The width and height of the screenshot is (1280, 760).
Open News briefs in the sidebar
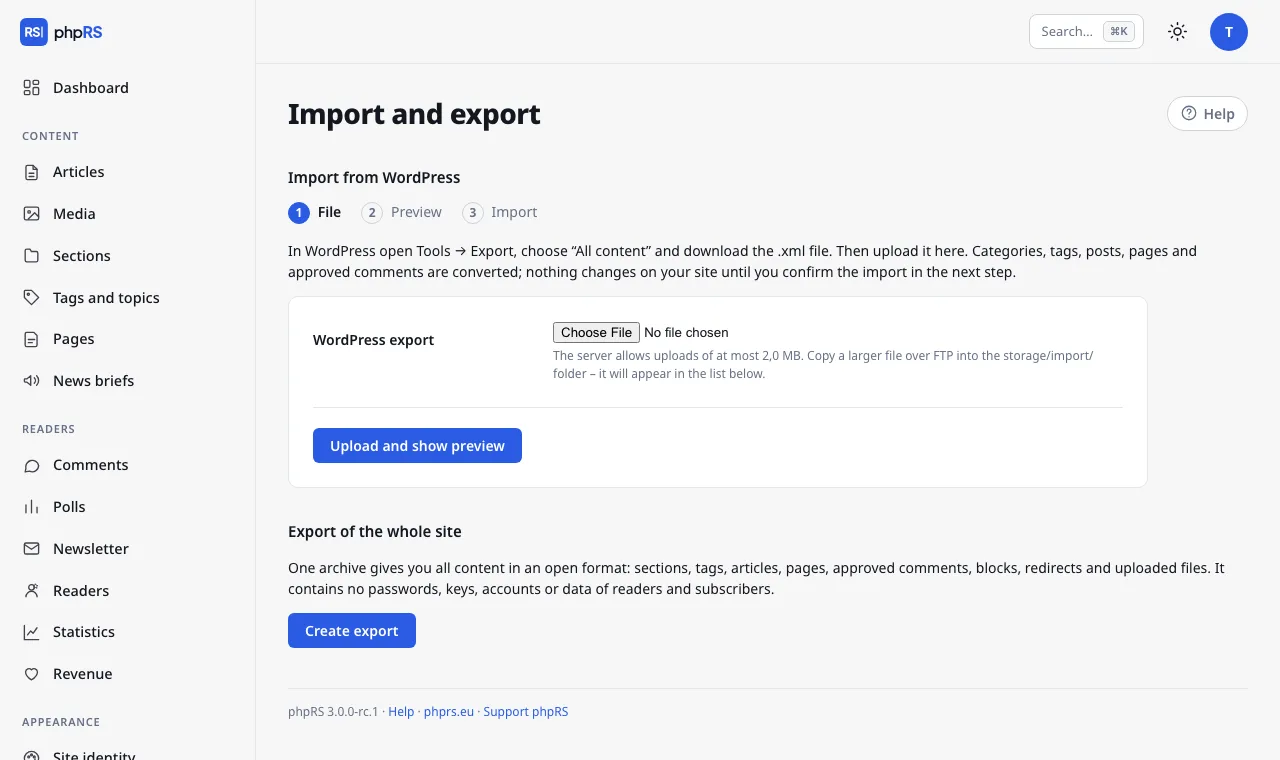pos(128,381)
